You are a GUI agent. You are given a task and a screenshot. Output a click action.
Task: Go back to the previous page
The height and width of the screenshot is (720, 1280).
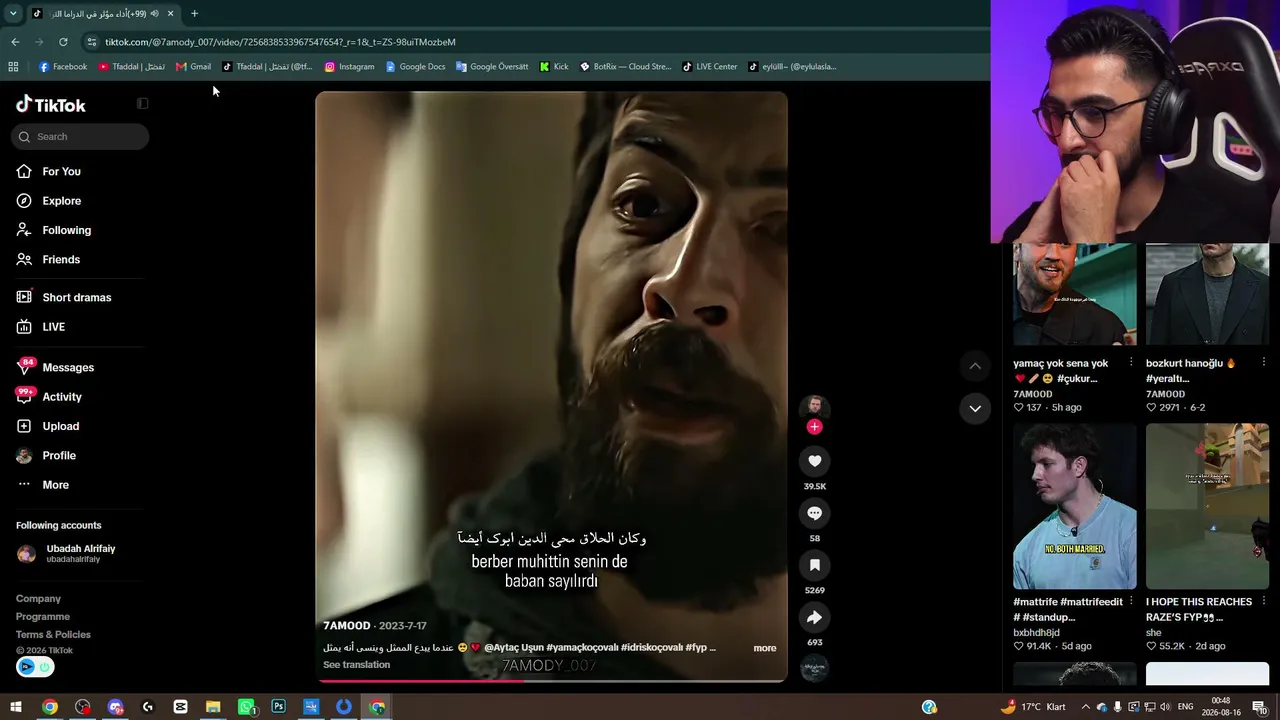tap(15, 42)
